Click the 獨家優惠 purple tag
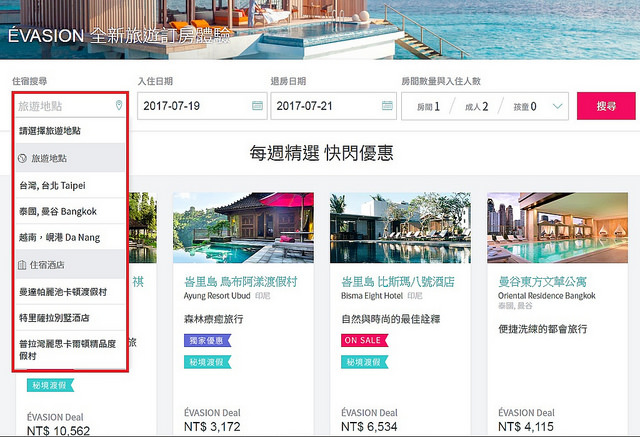The image size is (640, 437). [207, 340]
